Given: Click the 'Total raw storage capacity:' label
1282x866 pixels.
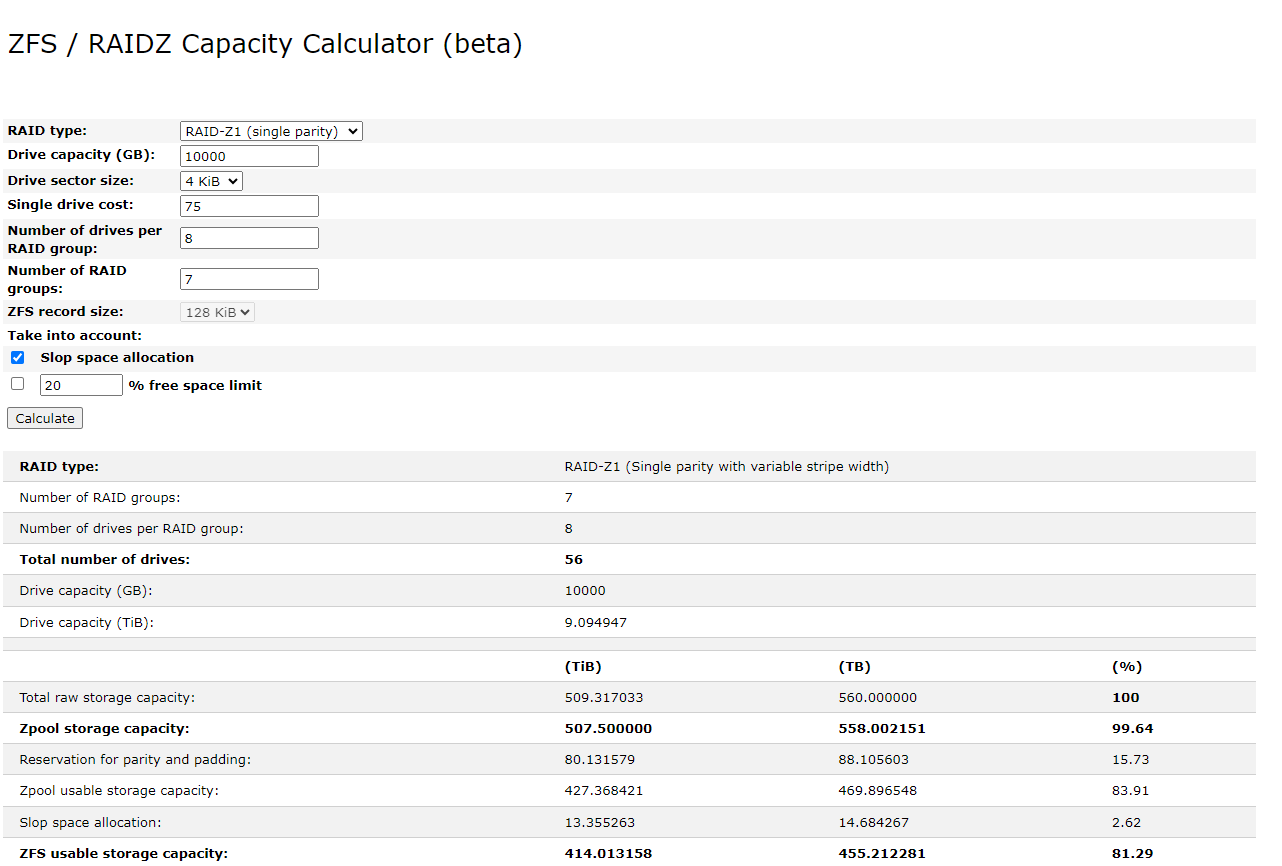Looking at the screenshot, I should 107,697.
